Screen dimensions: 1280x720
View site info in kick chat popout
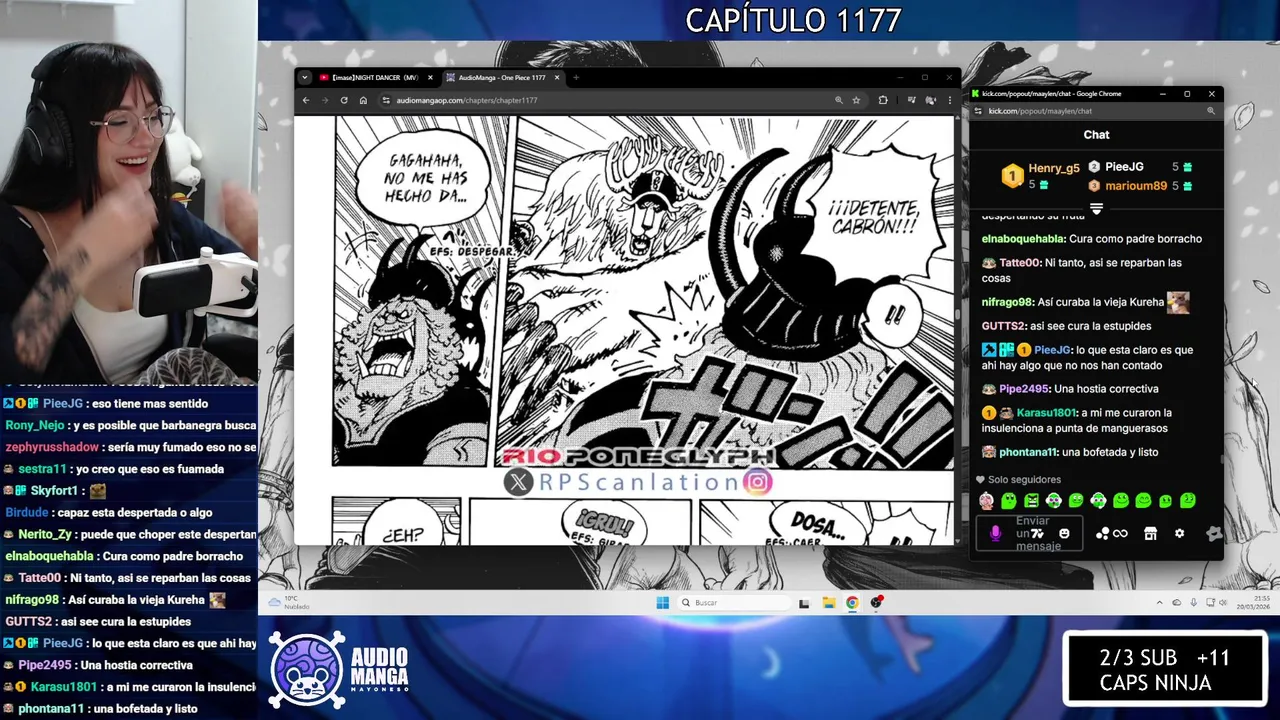click(x=978, y=111)
